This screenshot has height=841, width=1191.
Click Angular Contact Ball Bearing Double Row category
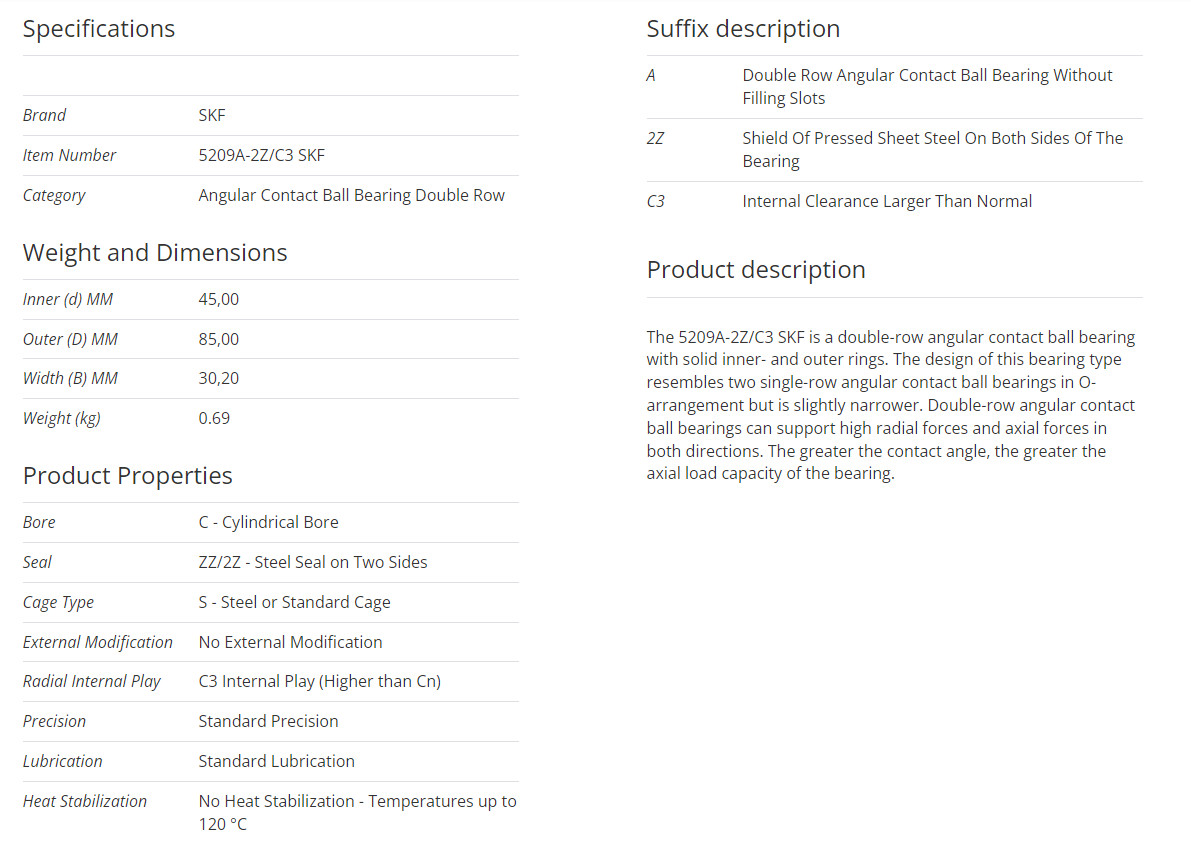tap(352, 195)
